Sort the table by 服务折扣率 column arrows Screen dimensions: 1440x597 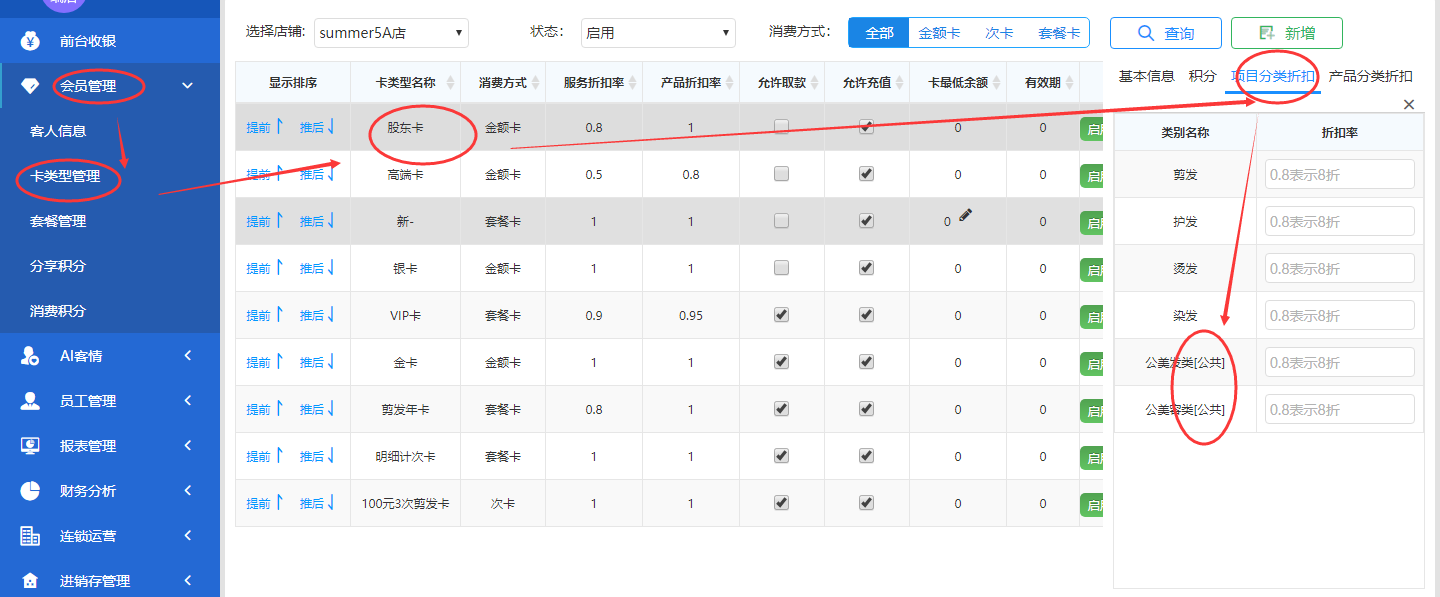(x=634, y=83)
